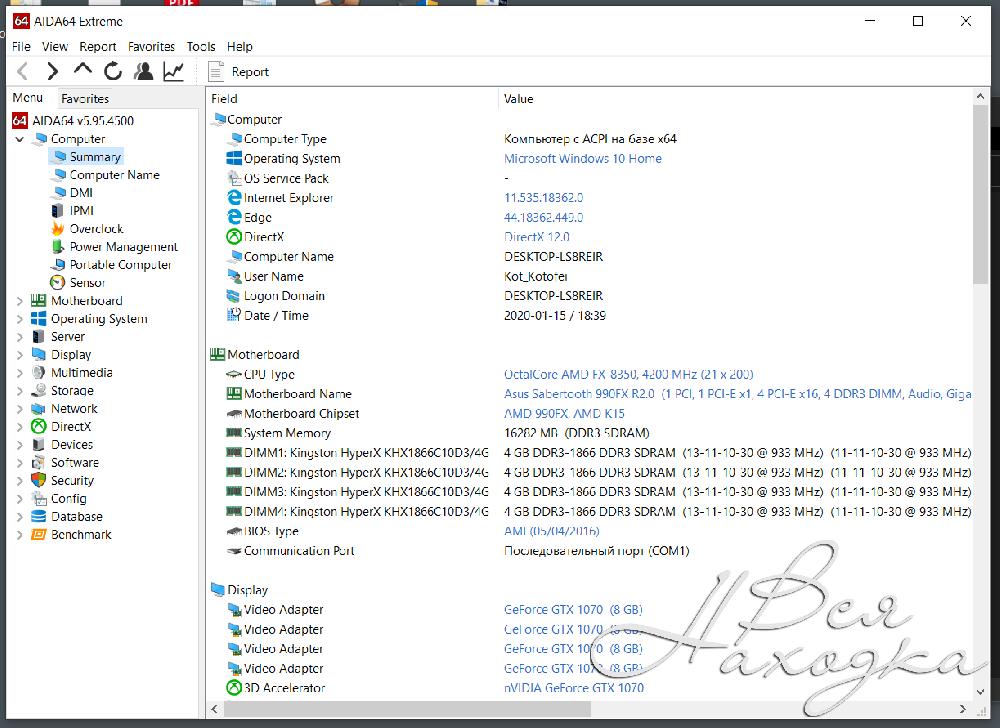Expand the Motherboard tree node
This screenshot has width=1000, height=728.
coord(20,301)
